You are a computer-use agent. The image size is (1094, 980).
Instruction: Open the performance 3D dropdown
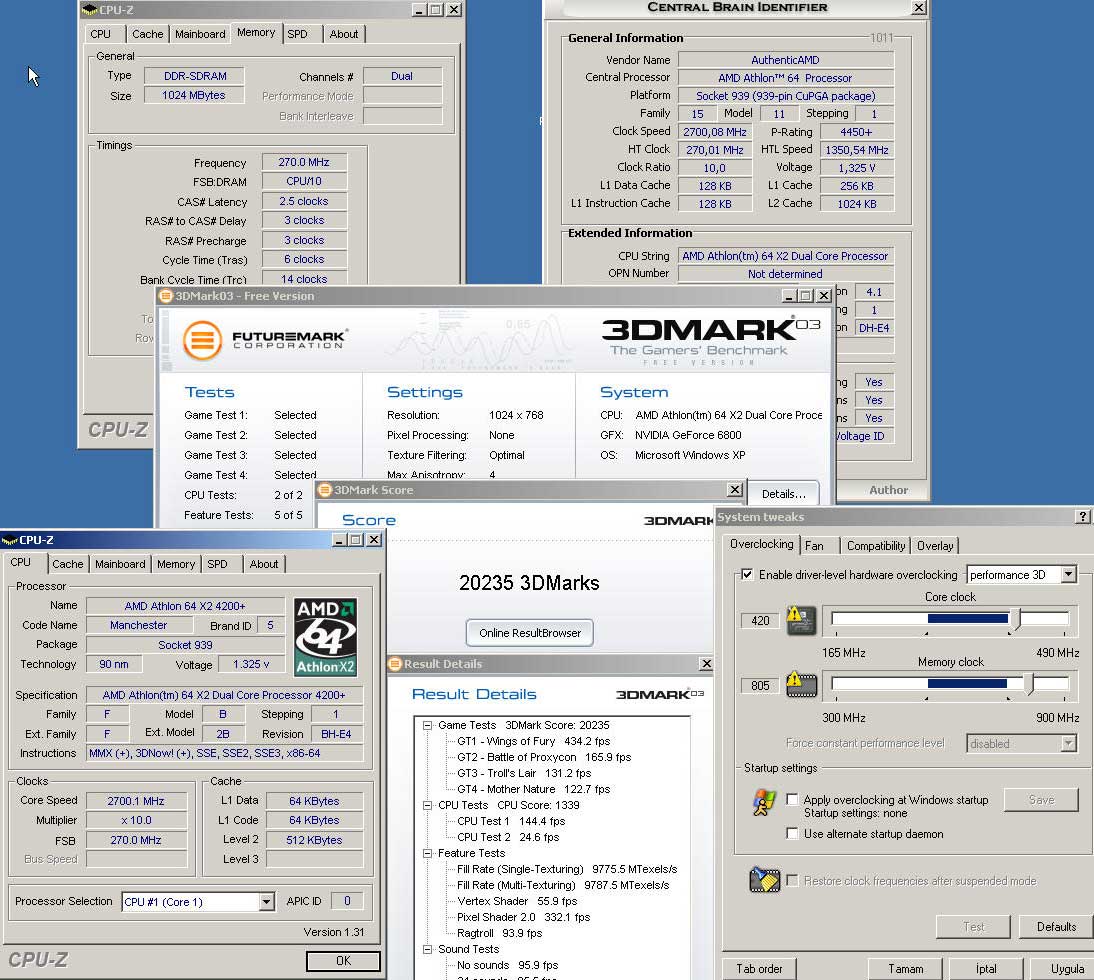[1068, 575]
